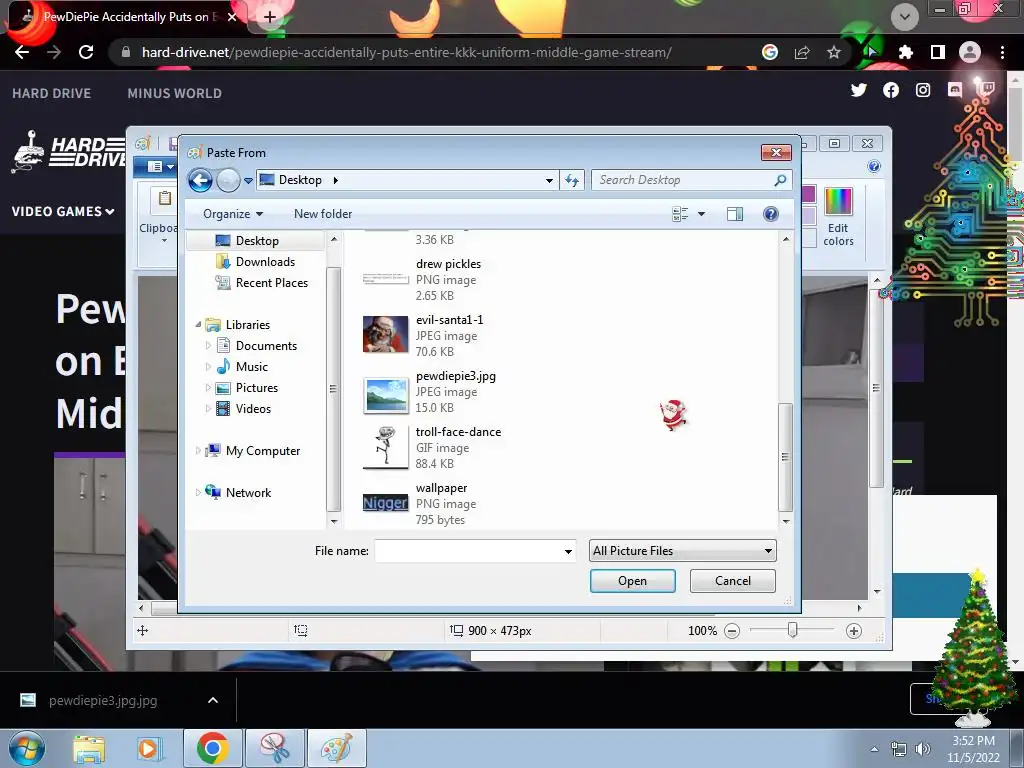Open the Windows Start menu
Viewport: 1024px width, 768px height.
(x=27, y=748)
